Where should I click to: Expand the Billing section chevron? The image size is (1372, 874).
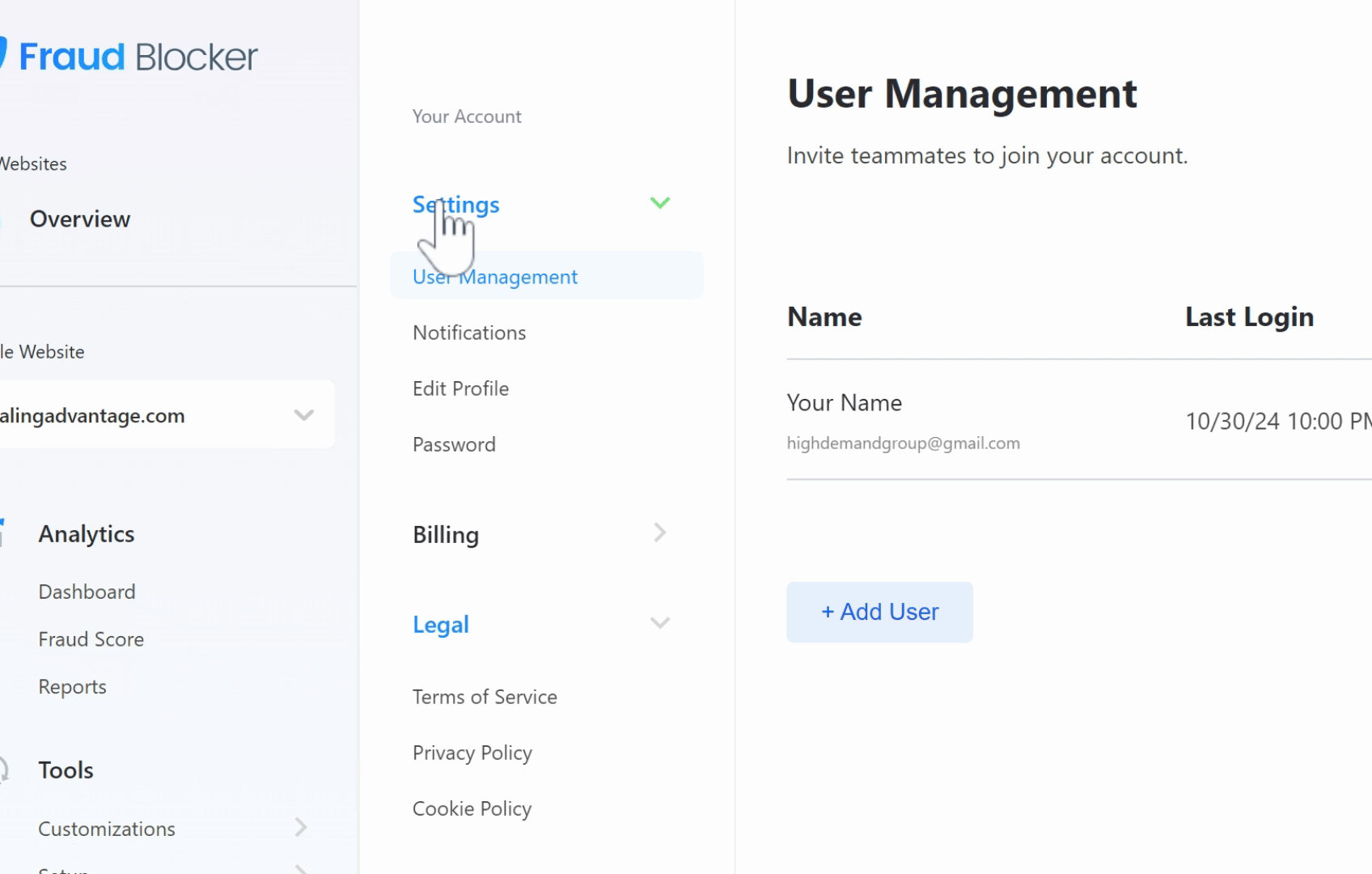pyautogui.click(x=660, y=533)
